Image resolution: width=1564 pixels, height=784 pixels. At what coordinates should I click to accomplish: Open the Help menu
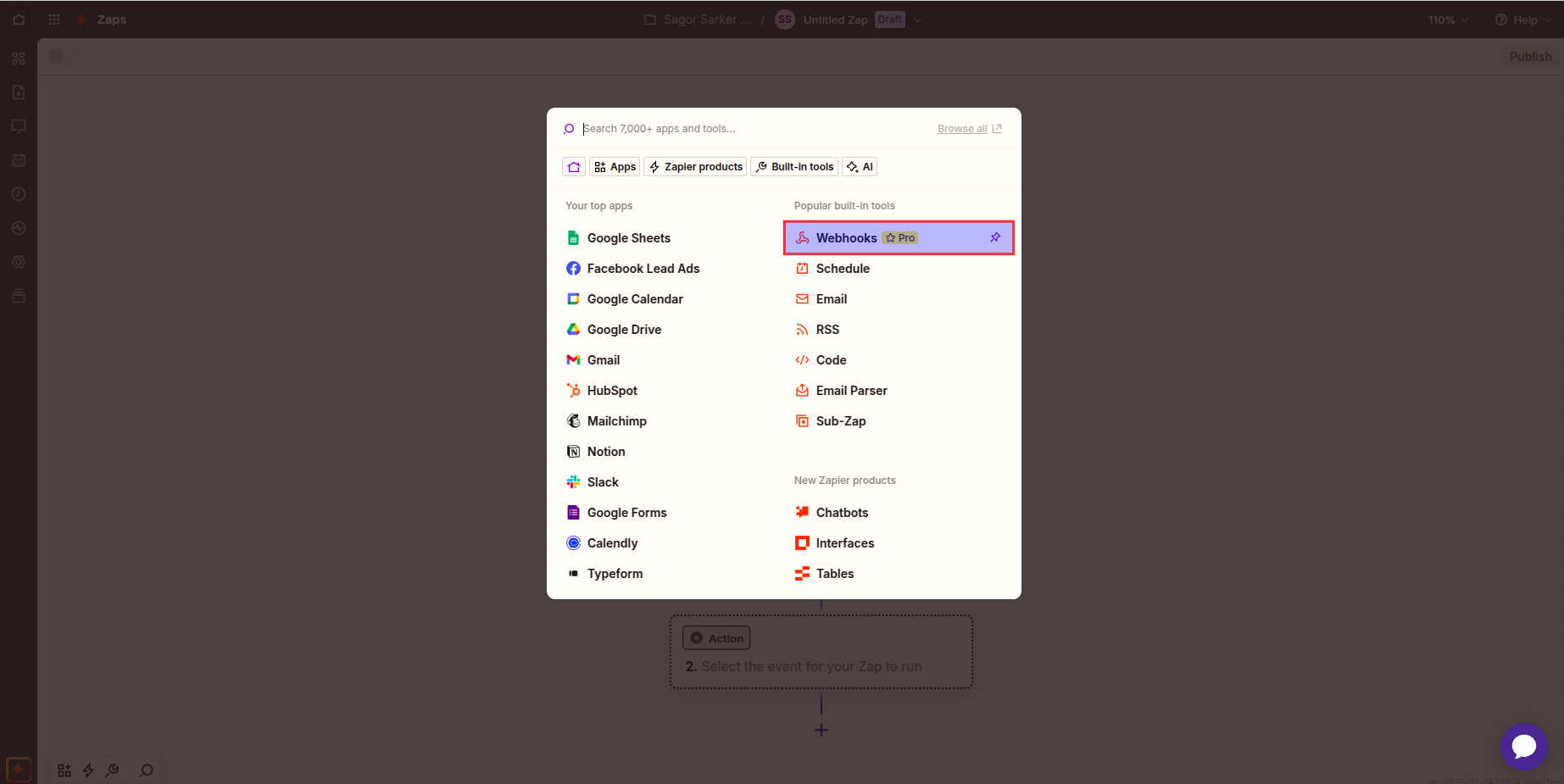click(x=1522, y=19)
